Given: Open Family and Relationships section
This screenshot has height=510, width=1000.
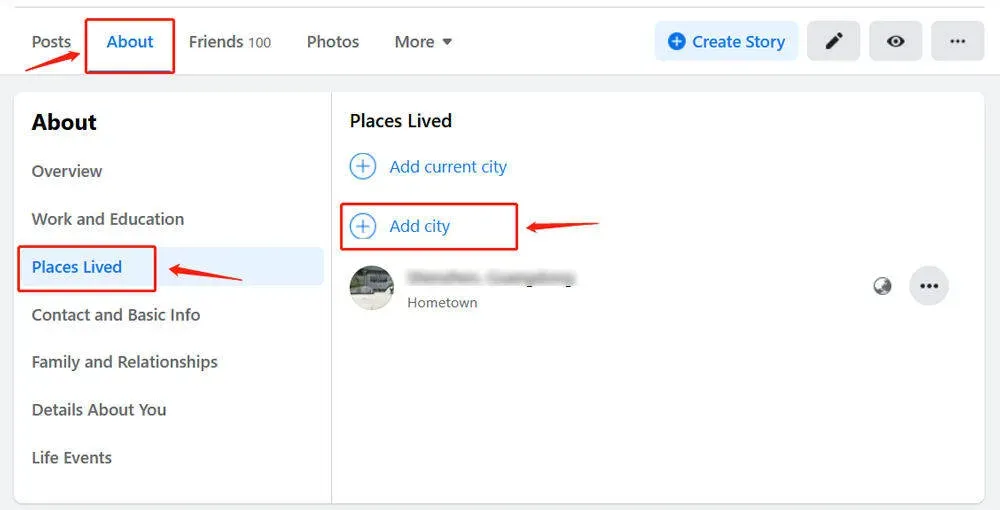Looking at the screenshot, I should pyautogui.click(x=125, y=362).
